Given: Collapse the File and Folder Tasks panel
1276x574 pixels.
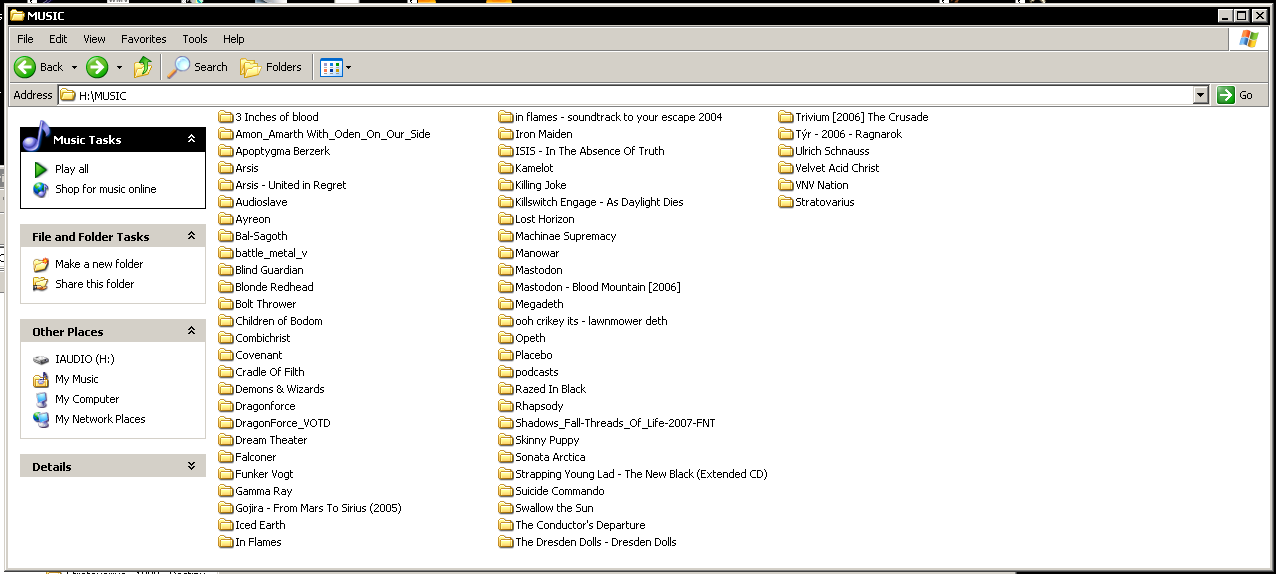Looking at the screenshot, I should click(191, 236).
